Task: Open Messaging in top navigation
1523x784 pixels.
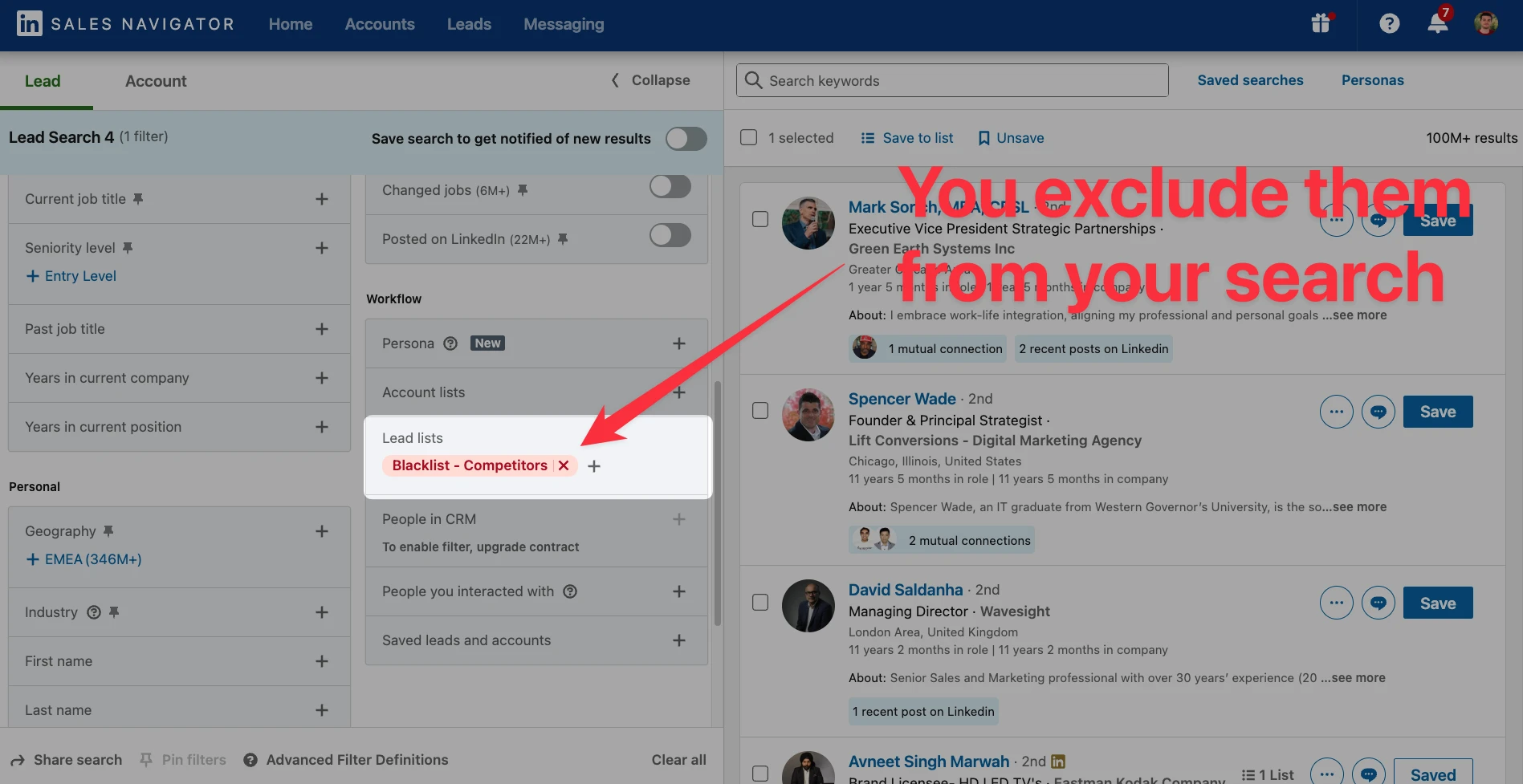Action: (564, 24)
